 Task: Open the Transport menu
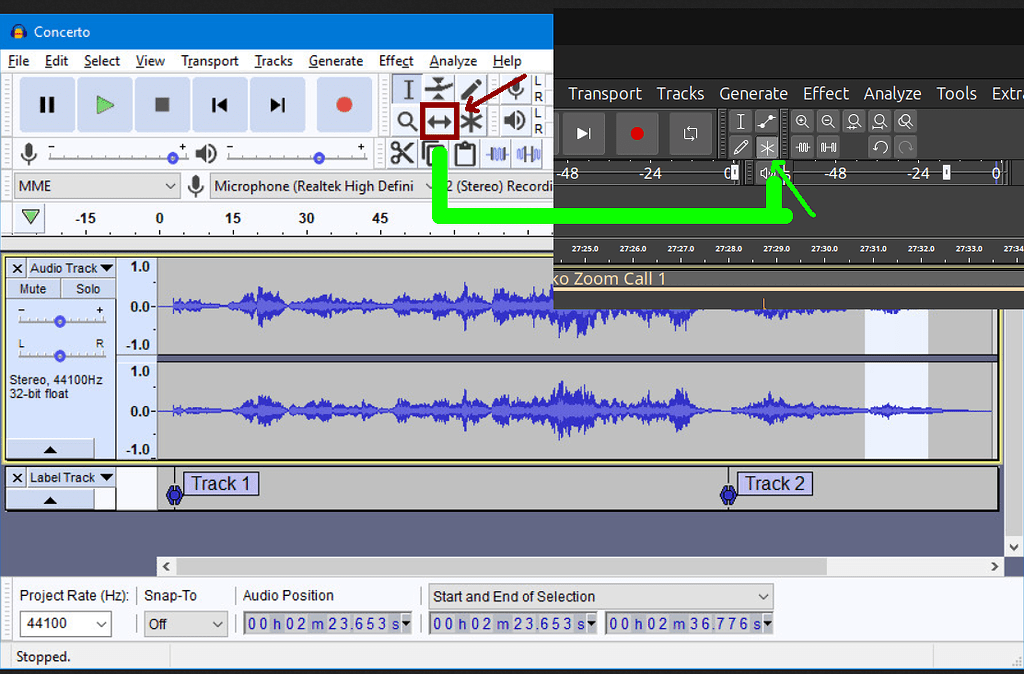pyautogui.click(x=209, y=61)
